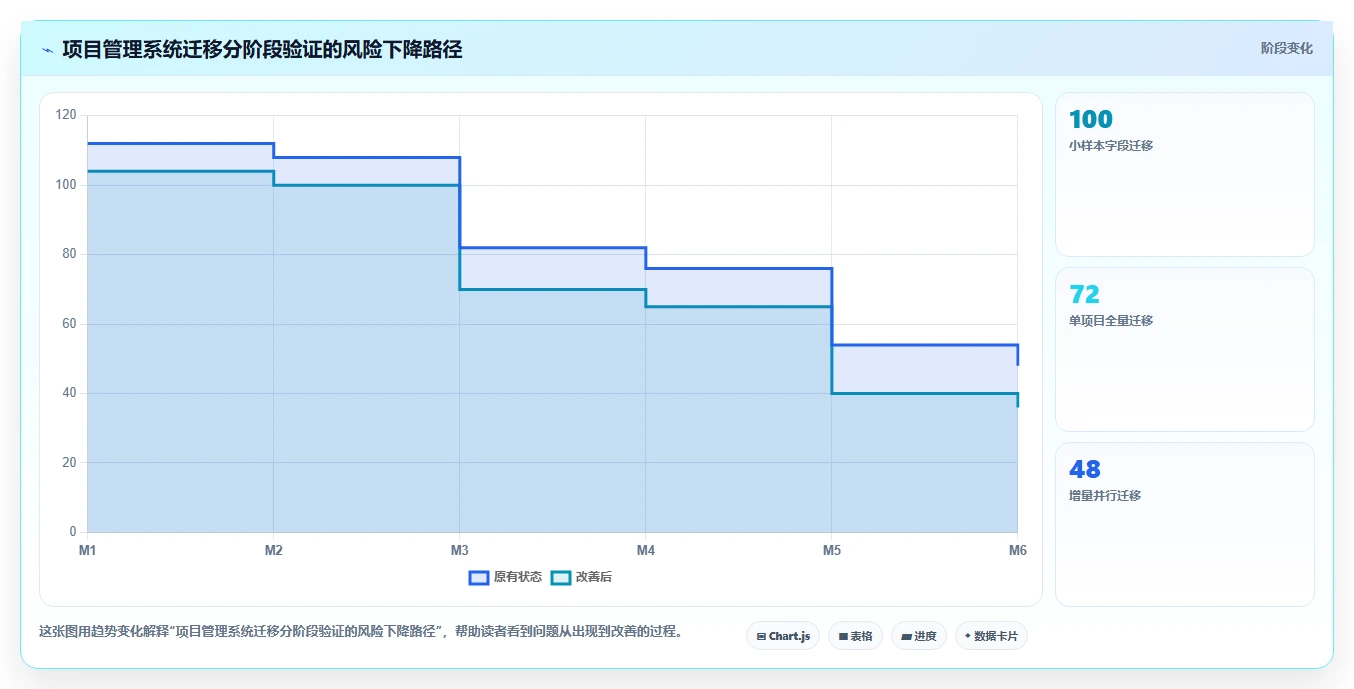Image resolution: width=1354 pixels, height=689 pixels.
Task: Click the small icon inside the Chart.js tag
Action: [761, 636]
